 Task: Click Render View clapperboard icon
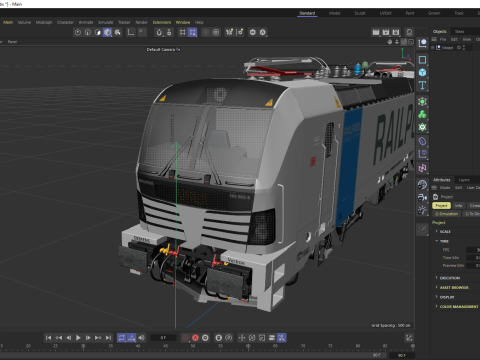(x=376, y=32)
